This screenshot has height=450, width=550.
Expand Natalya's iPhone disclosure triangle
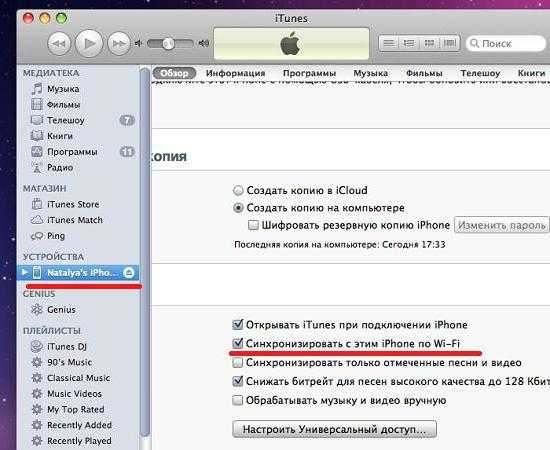(25, 272)
